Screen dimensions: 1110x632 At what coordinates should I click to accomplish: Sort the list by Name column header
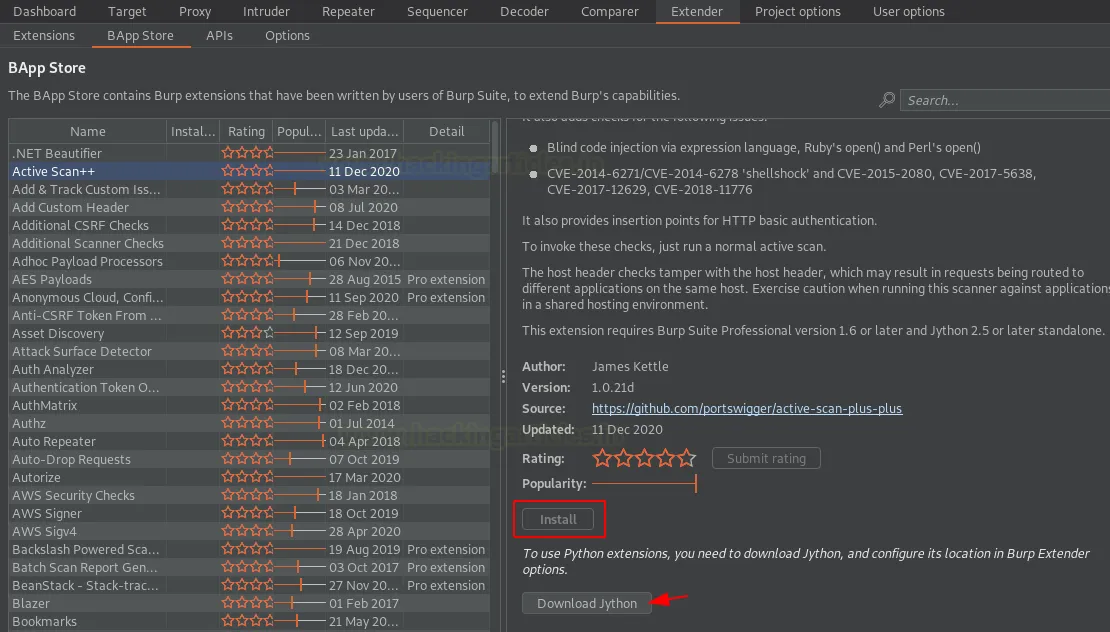(88, 131)
